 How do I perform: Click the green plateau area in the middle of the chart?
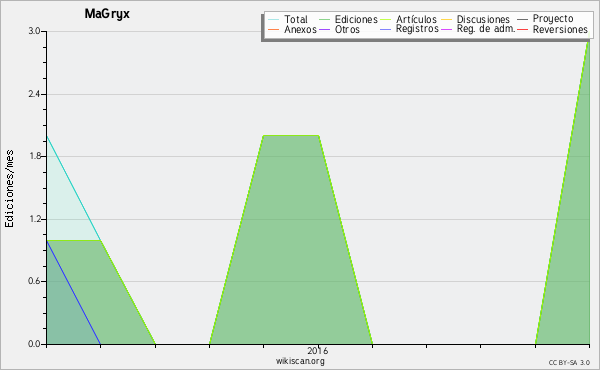click(x=291, y=241)
